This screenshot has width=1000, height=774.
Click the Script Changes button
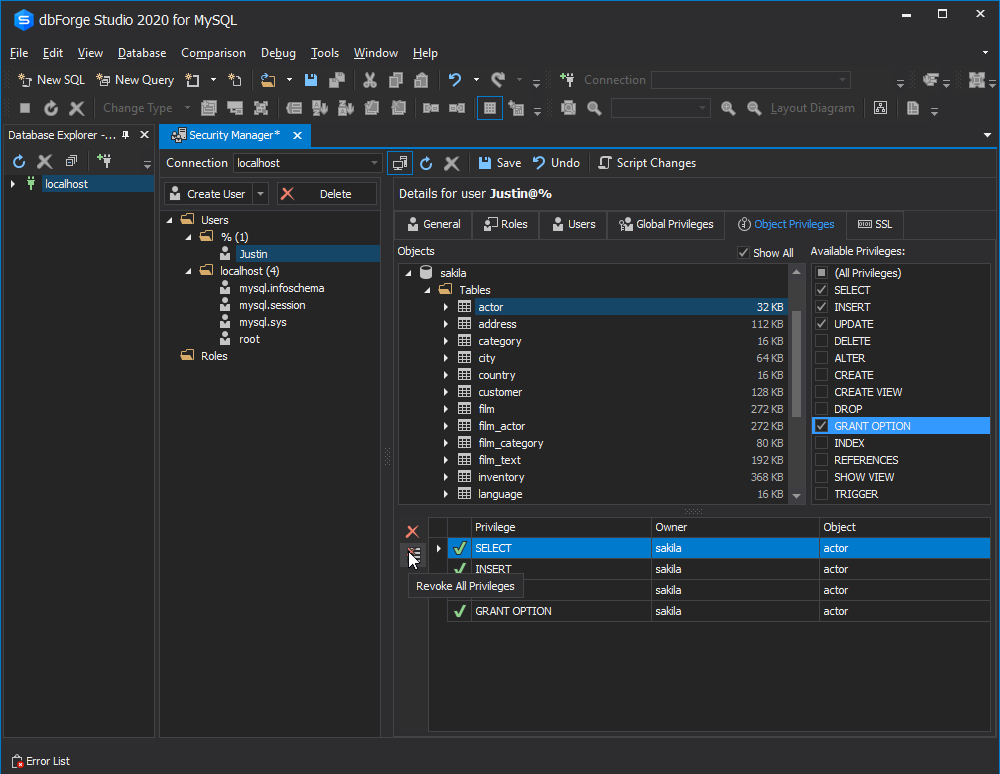click(647, 162)
